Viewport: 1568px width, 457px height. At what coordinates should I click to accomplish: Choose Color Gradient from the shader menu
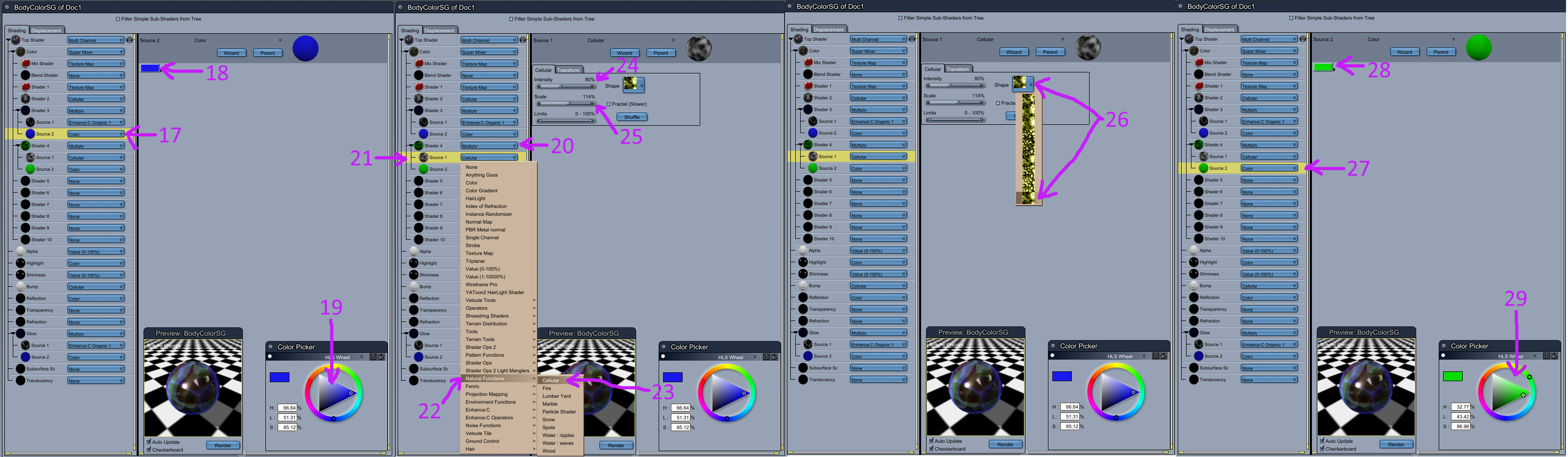pos(481,190)
